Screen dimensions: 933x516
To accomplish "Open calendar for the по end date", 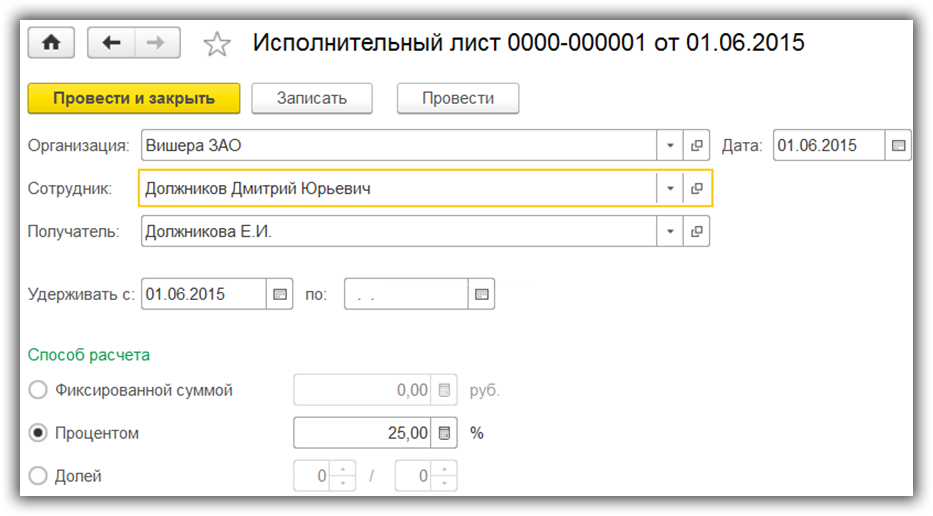I will (481, 294).
